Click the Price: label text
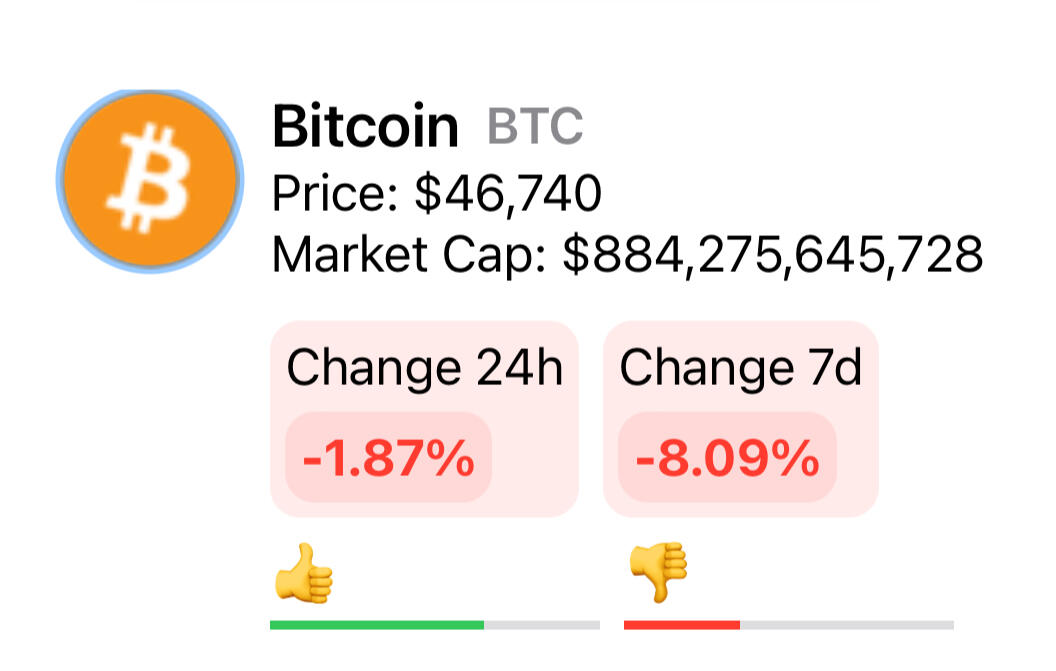 [335, 193]
